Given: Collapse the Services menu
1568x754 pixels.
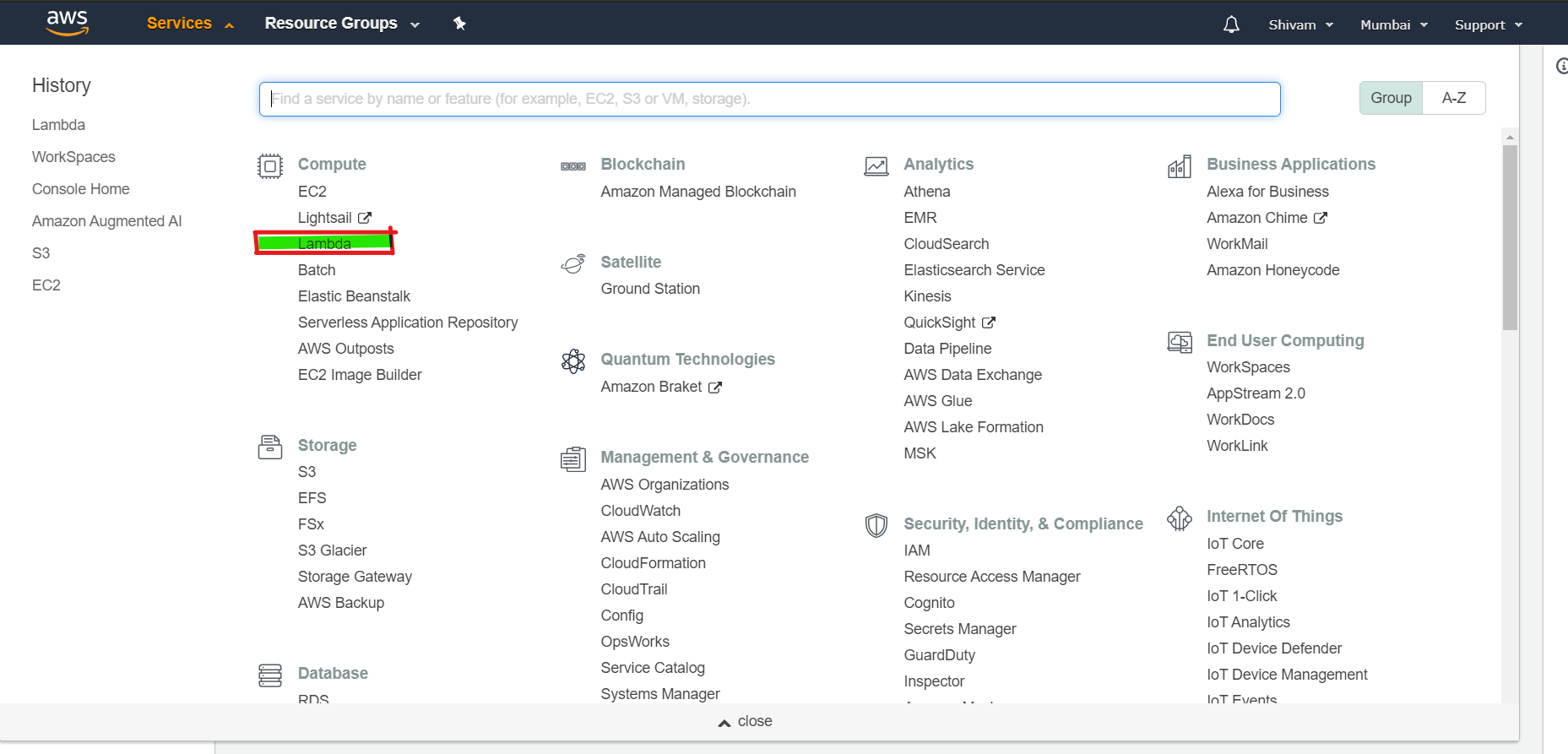Looking at the screenshot, I should (x=190, y=24).
